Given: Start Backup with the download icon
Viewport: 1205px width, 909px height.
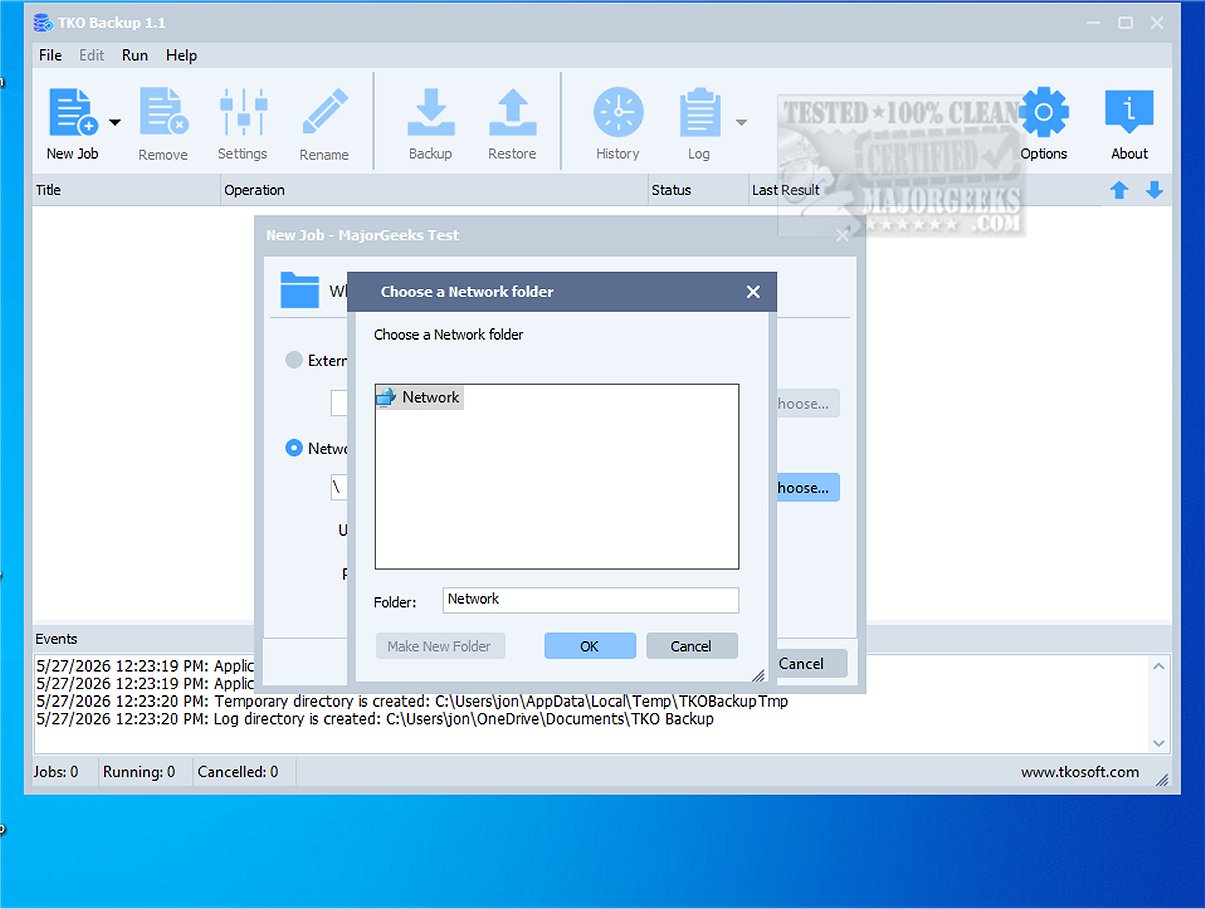Looking at the screenshot, I should coord(430,112).
